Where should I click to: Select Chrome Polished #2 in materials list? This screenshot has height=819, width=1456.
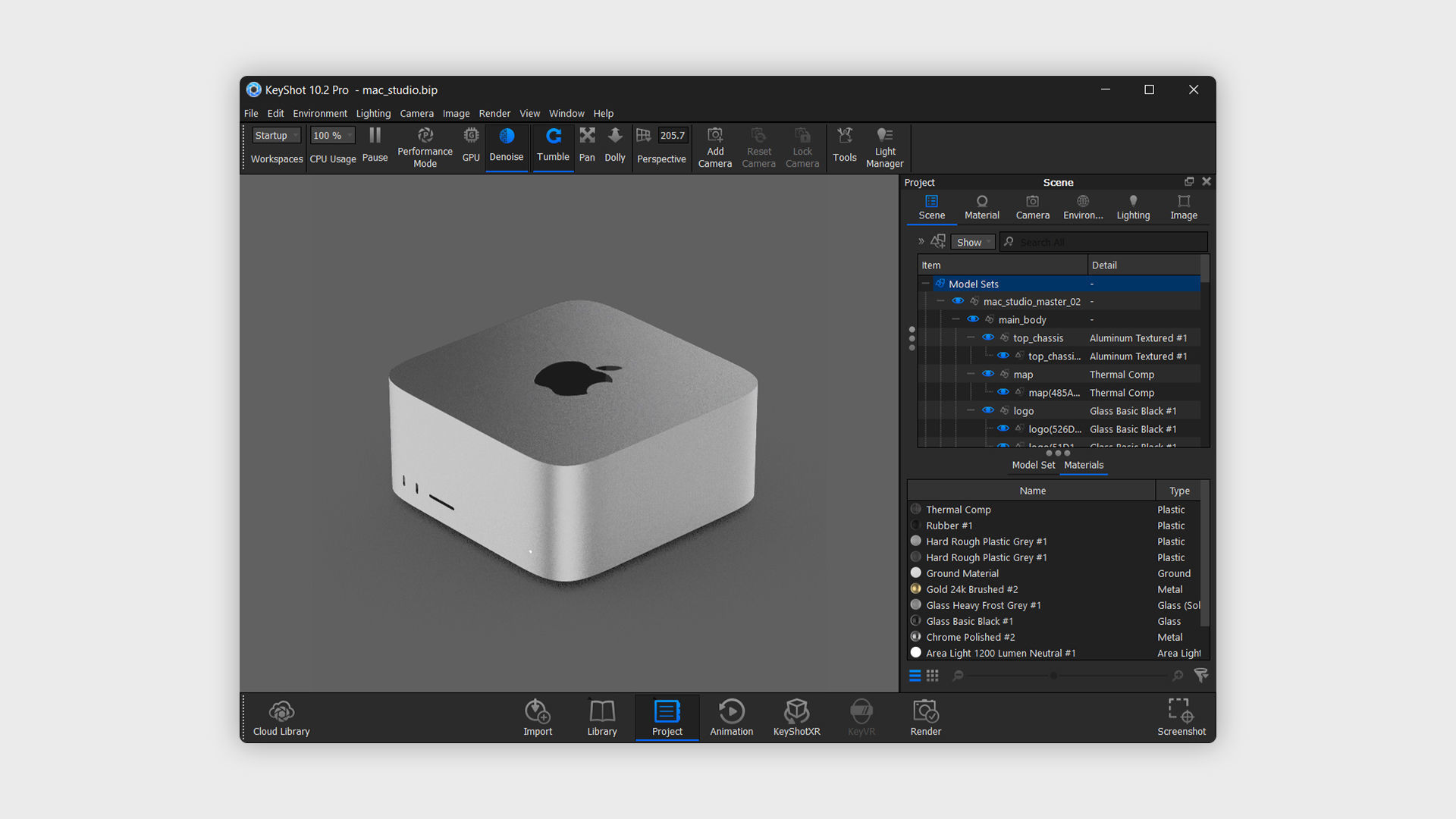point(1054,637)
